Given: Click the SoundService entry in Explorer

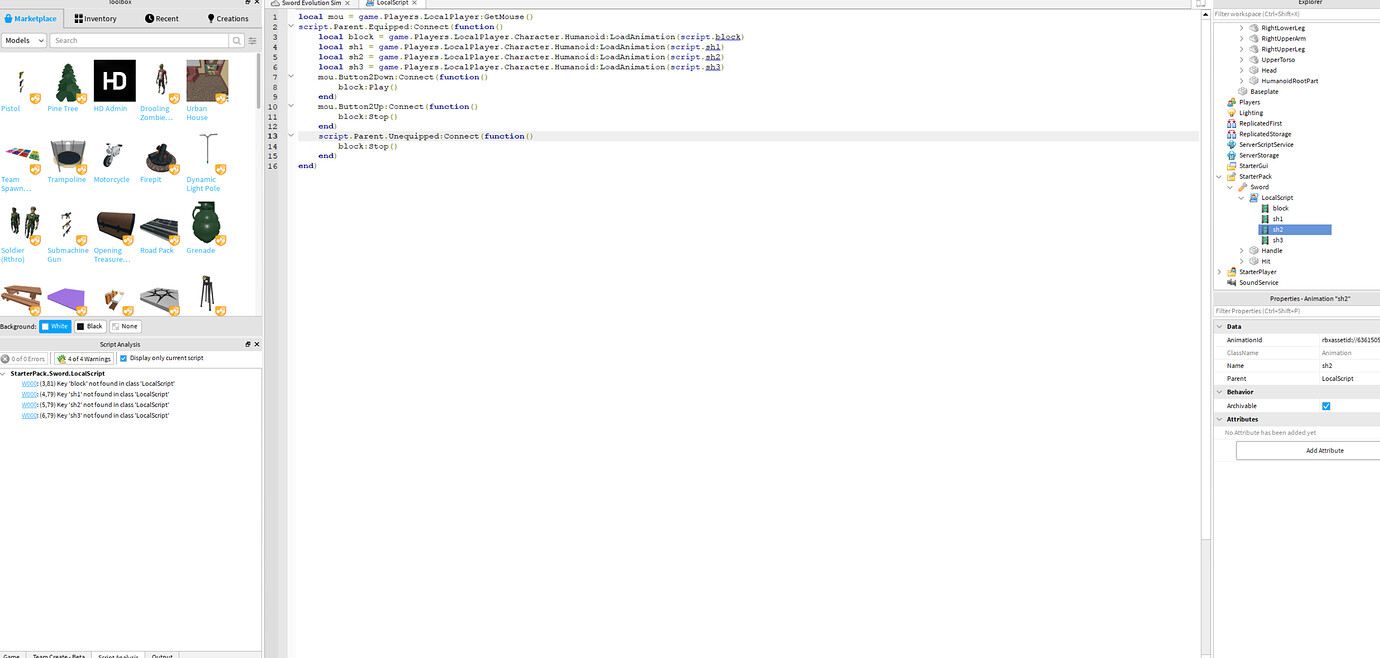Looking at the screenshot, I should 1258,282.
